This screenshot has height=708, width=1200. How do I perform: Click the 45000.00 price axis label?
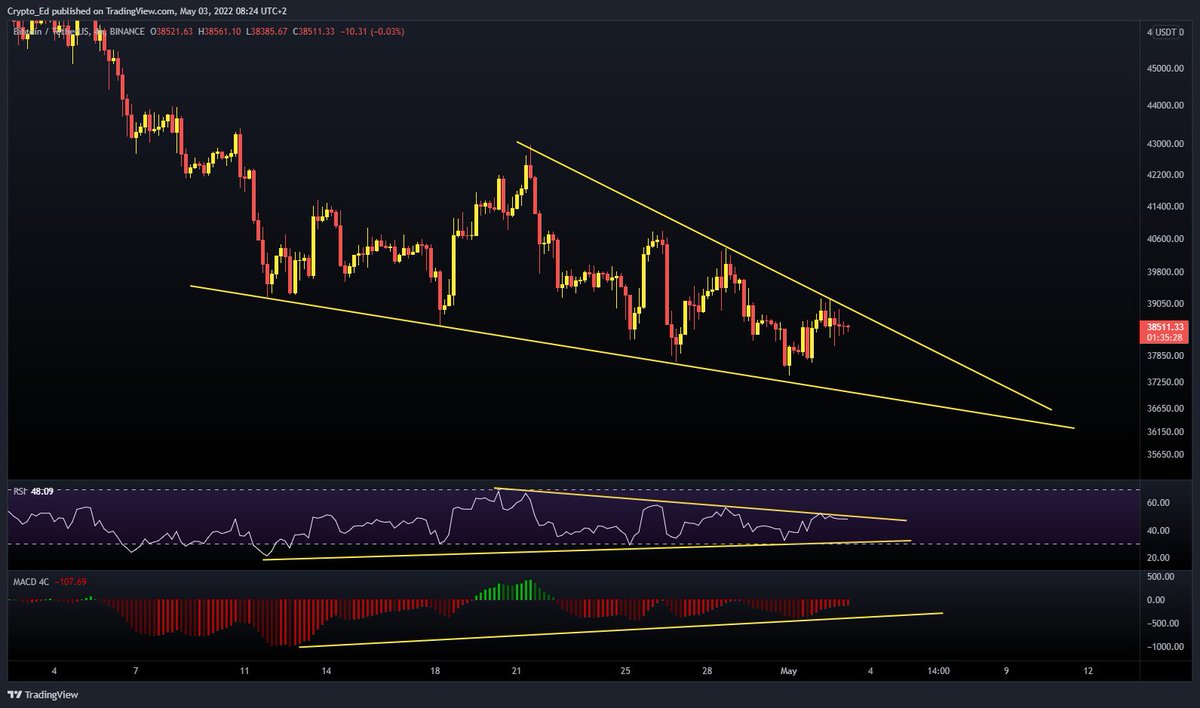coord(1166,69)
